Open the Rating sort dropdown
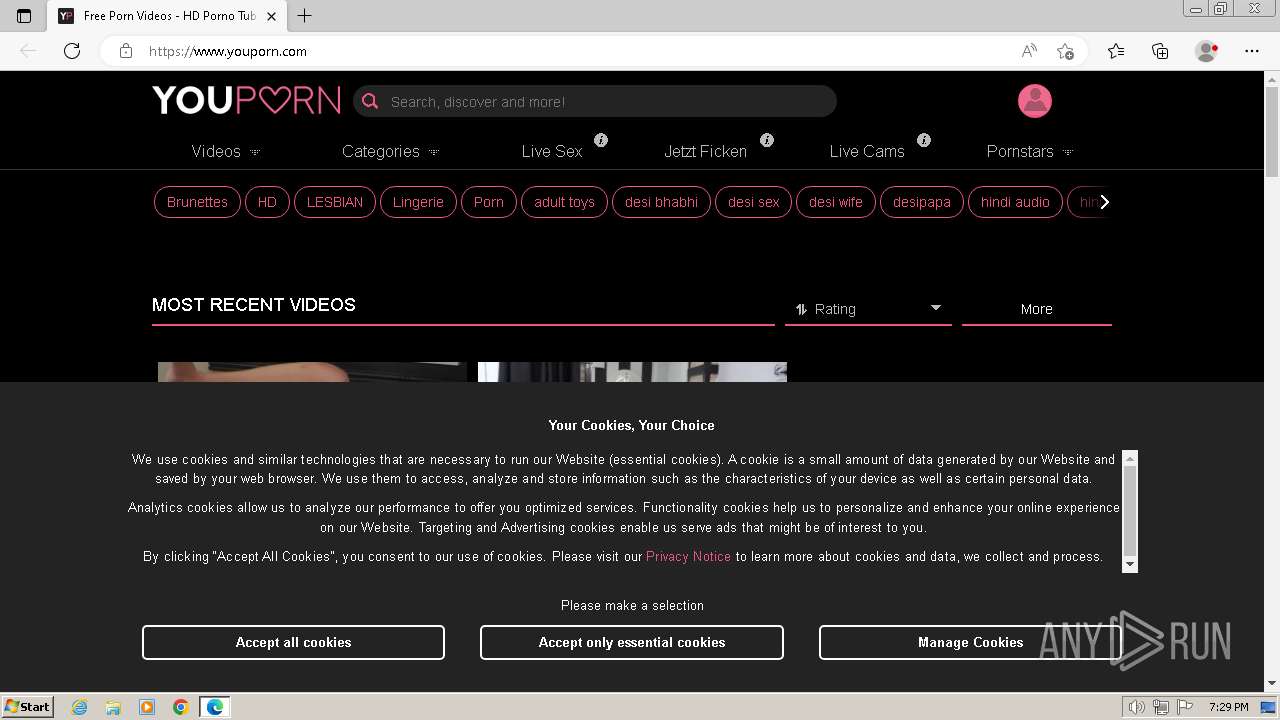The height and width of the screenshot is (720, 1280). (x=868, y=309)
